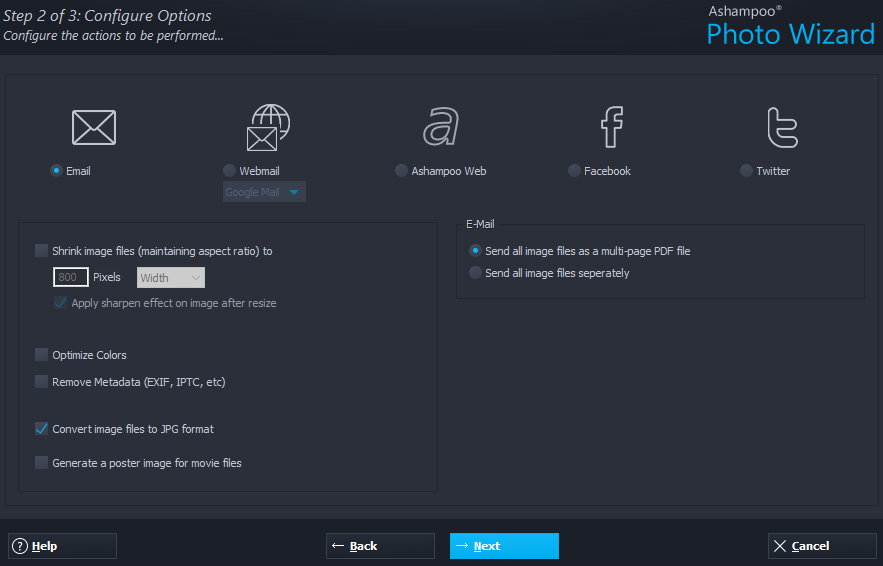Screen dimensions: 883x566
Task: Enable Generate a poster image checkbox
Action: (41, 463)
